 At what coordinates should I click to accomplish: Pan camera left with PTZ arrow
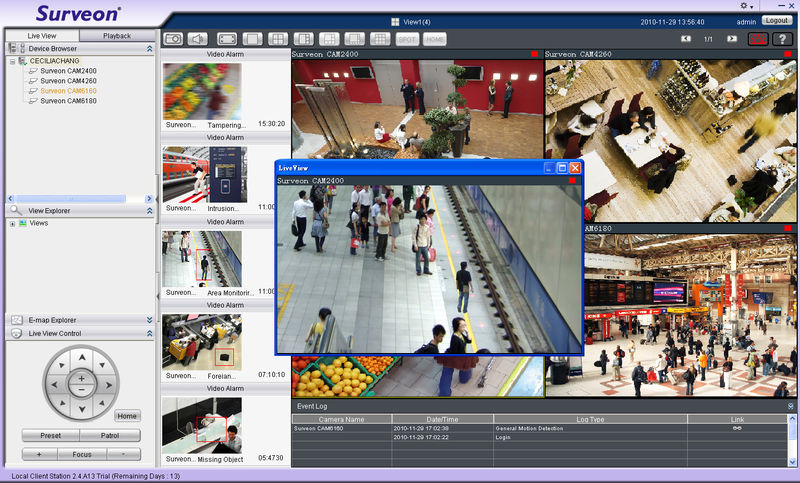(x=55, y=385)
